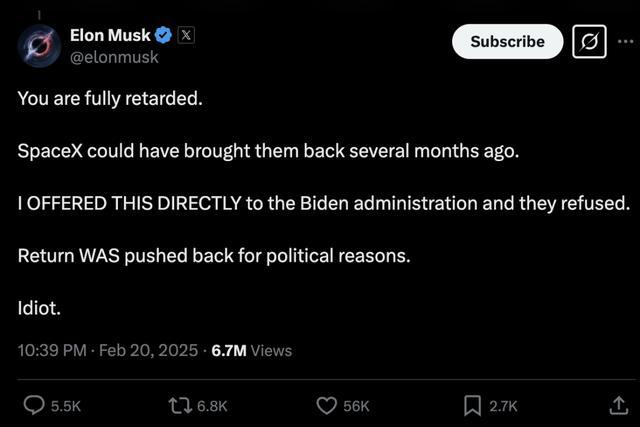Click the 5.5K replies count
Viewport: 640px width, 427px height.
[66, 406]
